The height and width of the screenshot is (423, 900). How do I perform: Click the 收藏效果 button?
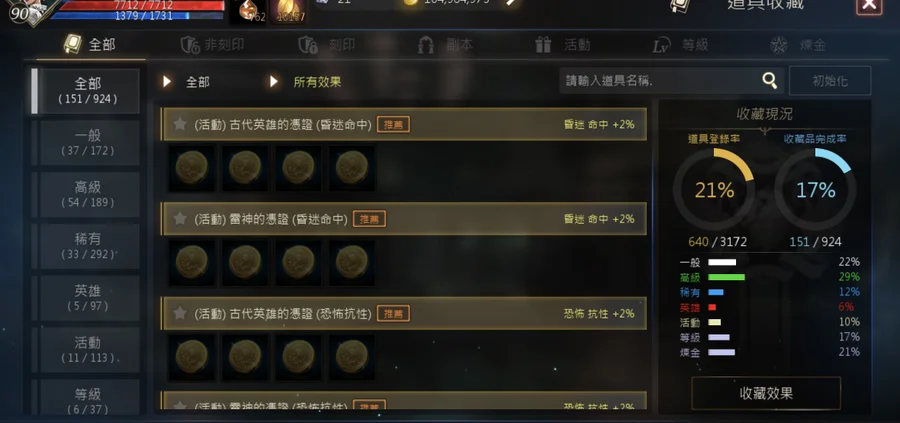(x=766, y=393)
